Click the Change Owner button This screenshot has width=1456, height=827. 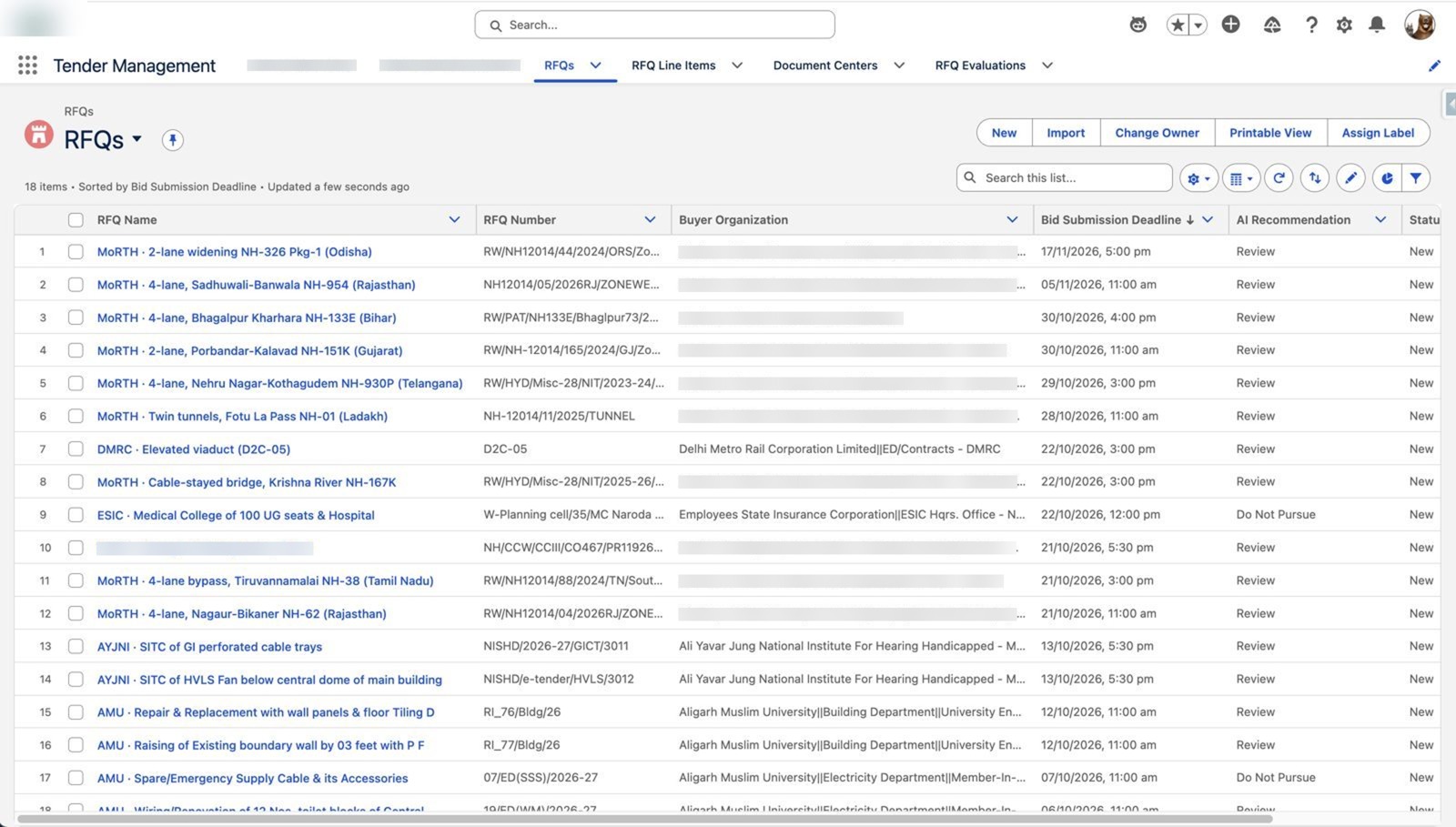click(x=1157, y=133)
